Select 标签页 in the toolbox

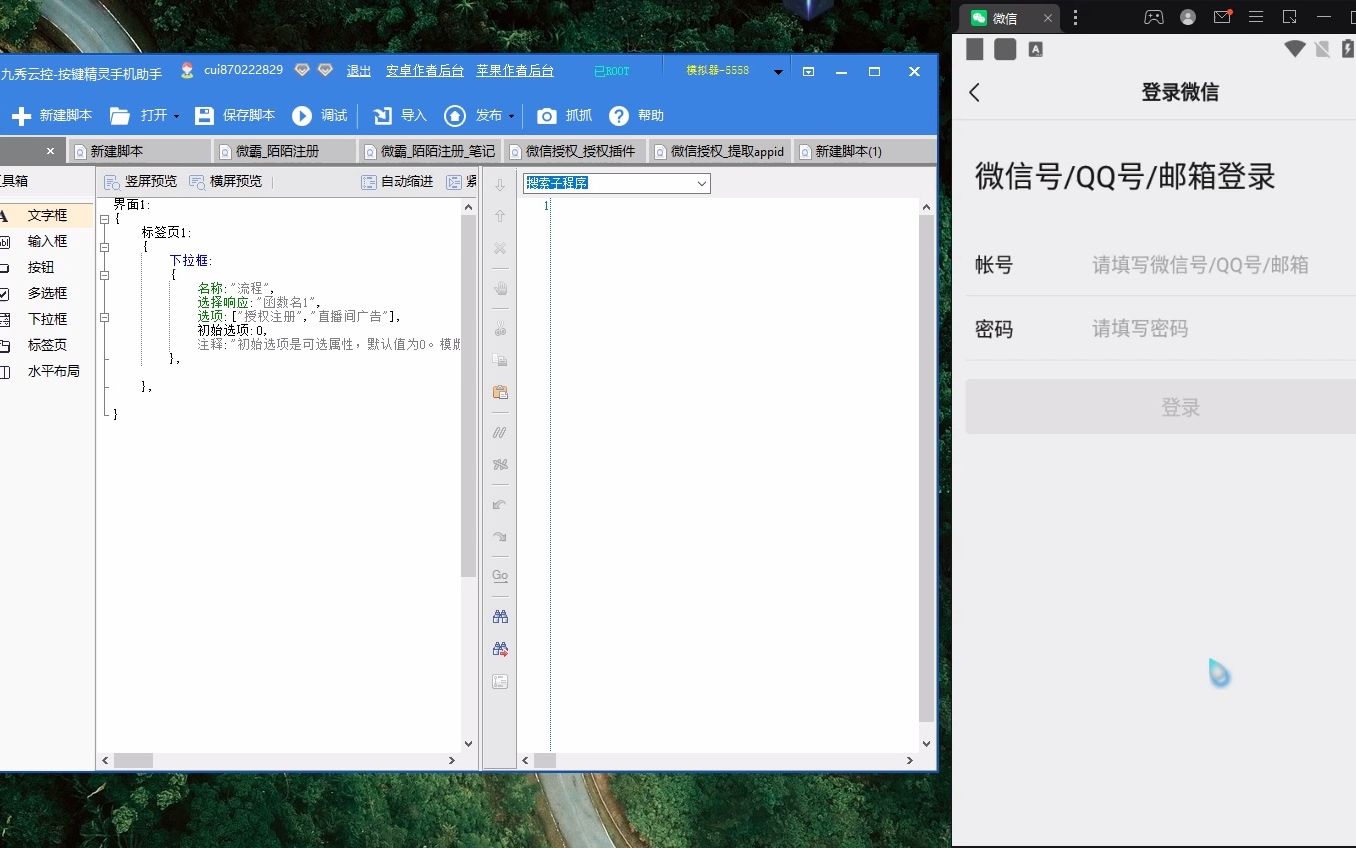click(x=46, y=346)
